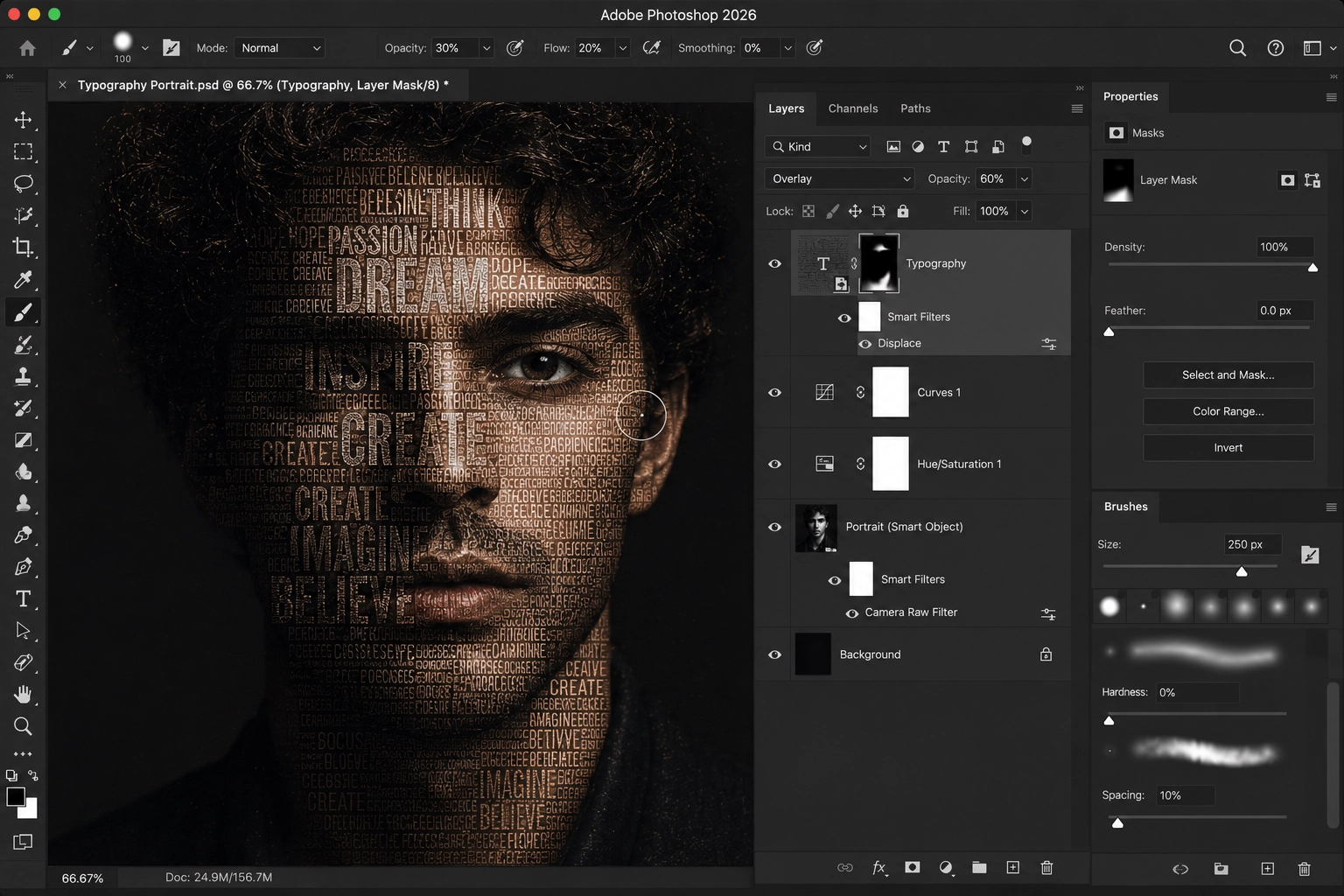Viewport: 1344px width, 896px height.
Task: Select the Move tool
Action: point(24,120)
